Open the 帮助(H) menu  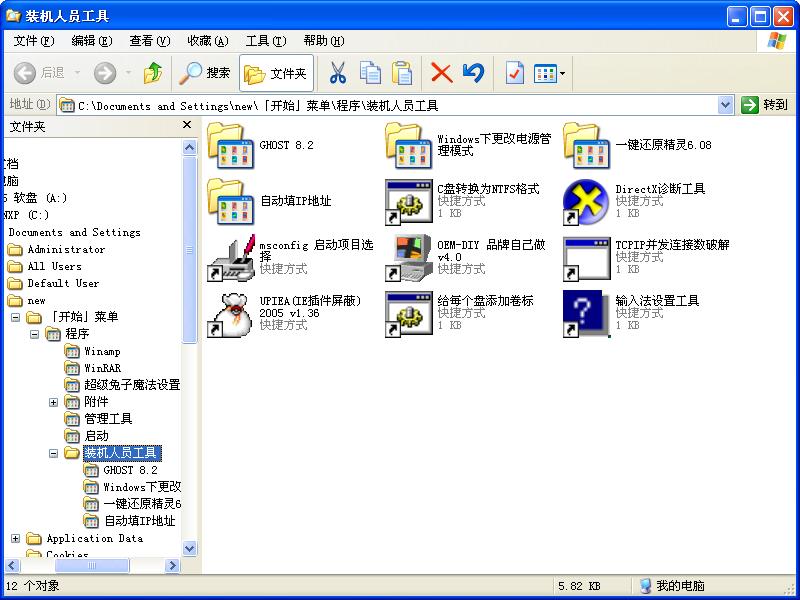tap(323, 41)
